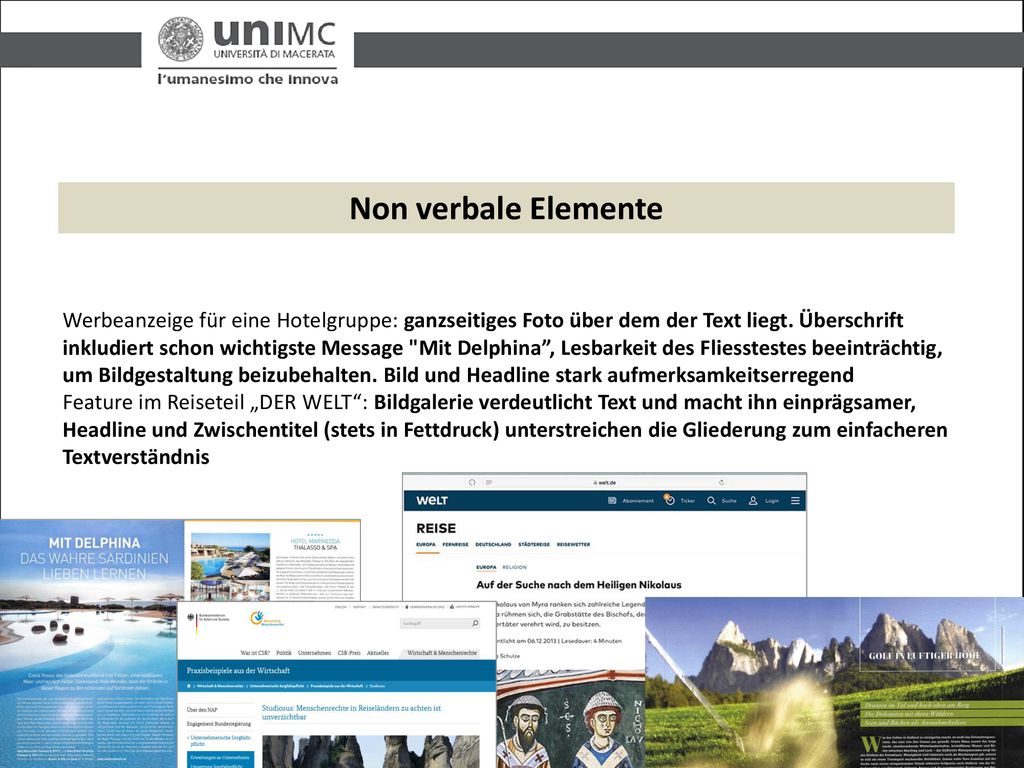Select the REISEWETTER tab under REISE
Viewport: 1024px width, 768px height.
(573, 545)
